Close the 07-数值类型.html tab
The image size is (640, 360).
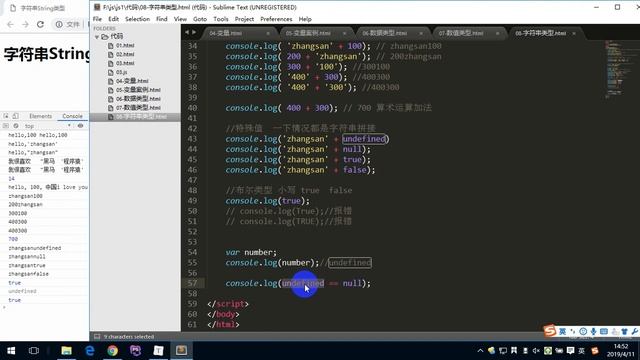point(498,33)
